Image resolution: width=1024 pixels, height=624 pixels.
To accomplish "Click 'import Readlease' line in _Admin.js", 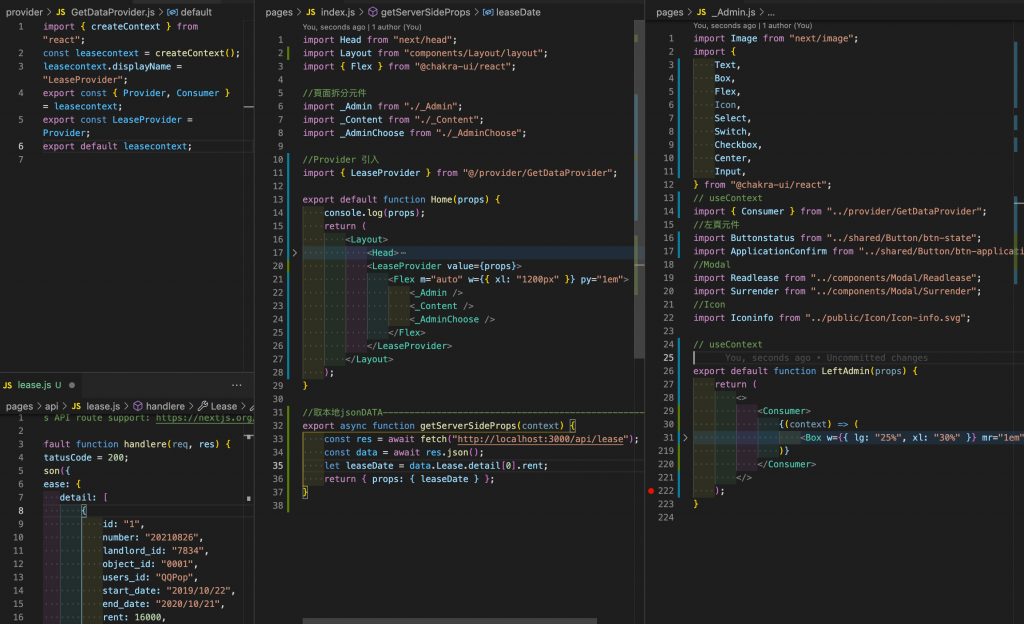I will (837, 278).
